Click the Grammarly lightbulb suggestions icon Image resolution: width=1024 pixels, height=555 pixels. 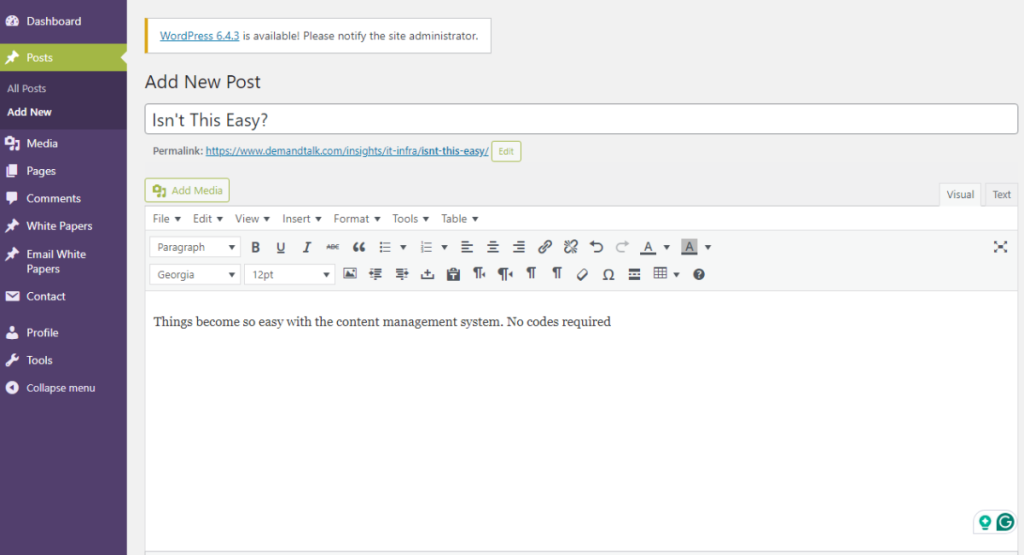pyautogui.click(x=985, y=522)
